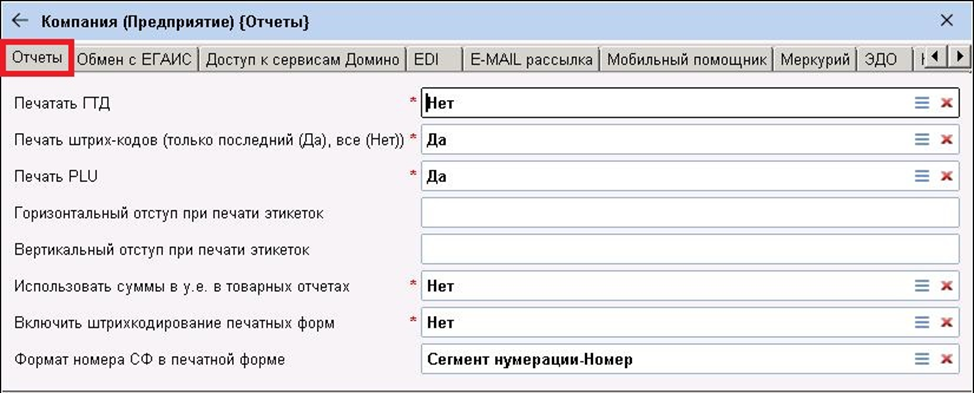Click Вертикальный отступ при печати этикеток field

click(x=690, y=250)
